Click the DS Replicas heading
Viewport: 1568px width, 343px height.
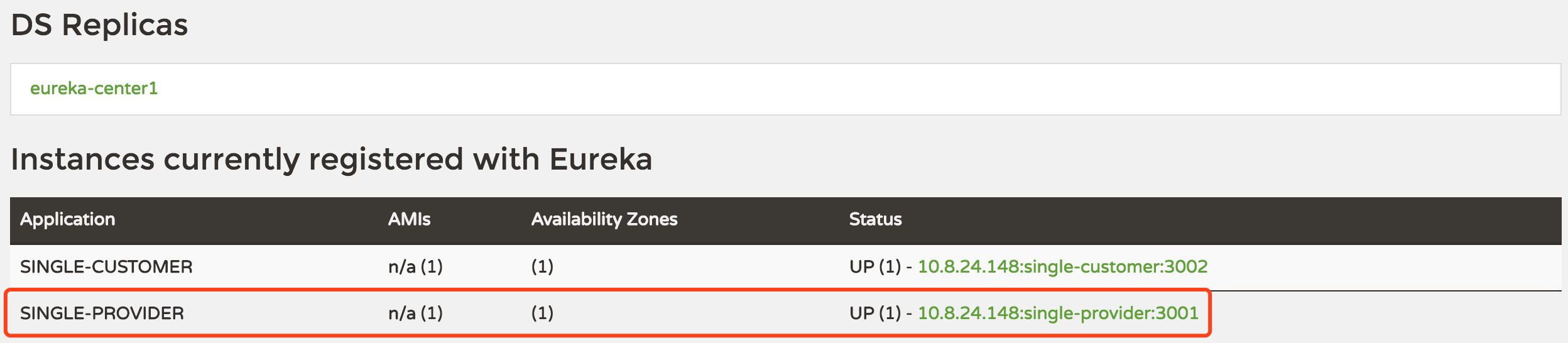[99, 26]
